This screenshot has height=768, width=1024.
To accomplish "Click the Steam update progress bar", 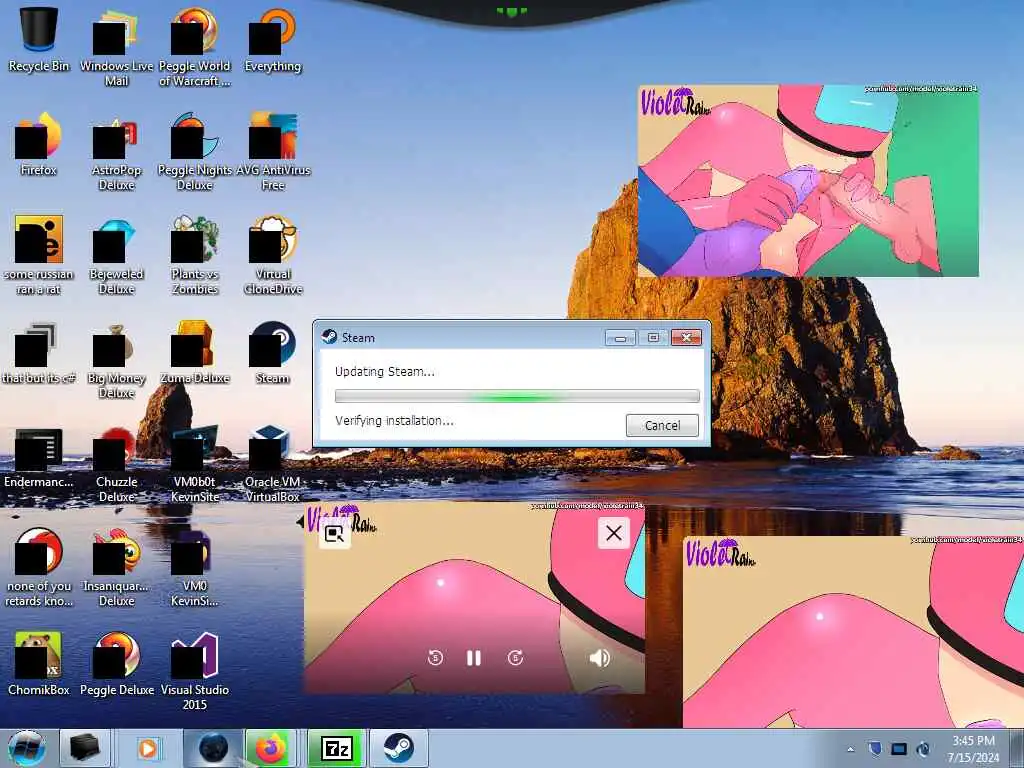I will point(517,396).
